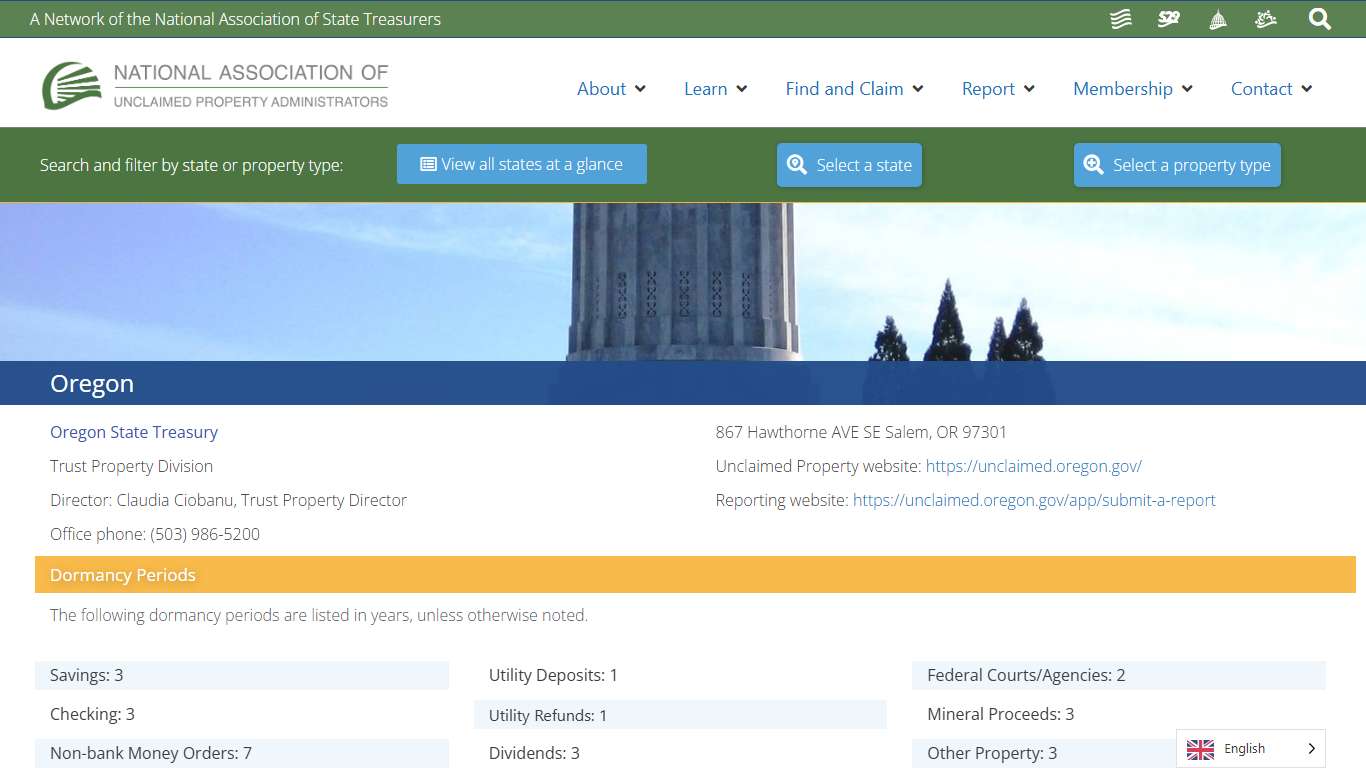This screenshot has width=1366, height=768.
Task: Click the capitol dome icon in top bar
Action: (1217, 18)
